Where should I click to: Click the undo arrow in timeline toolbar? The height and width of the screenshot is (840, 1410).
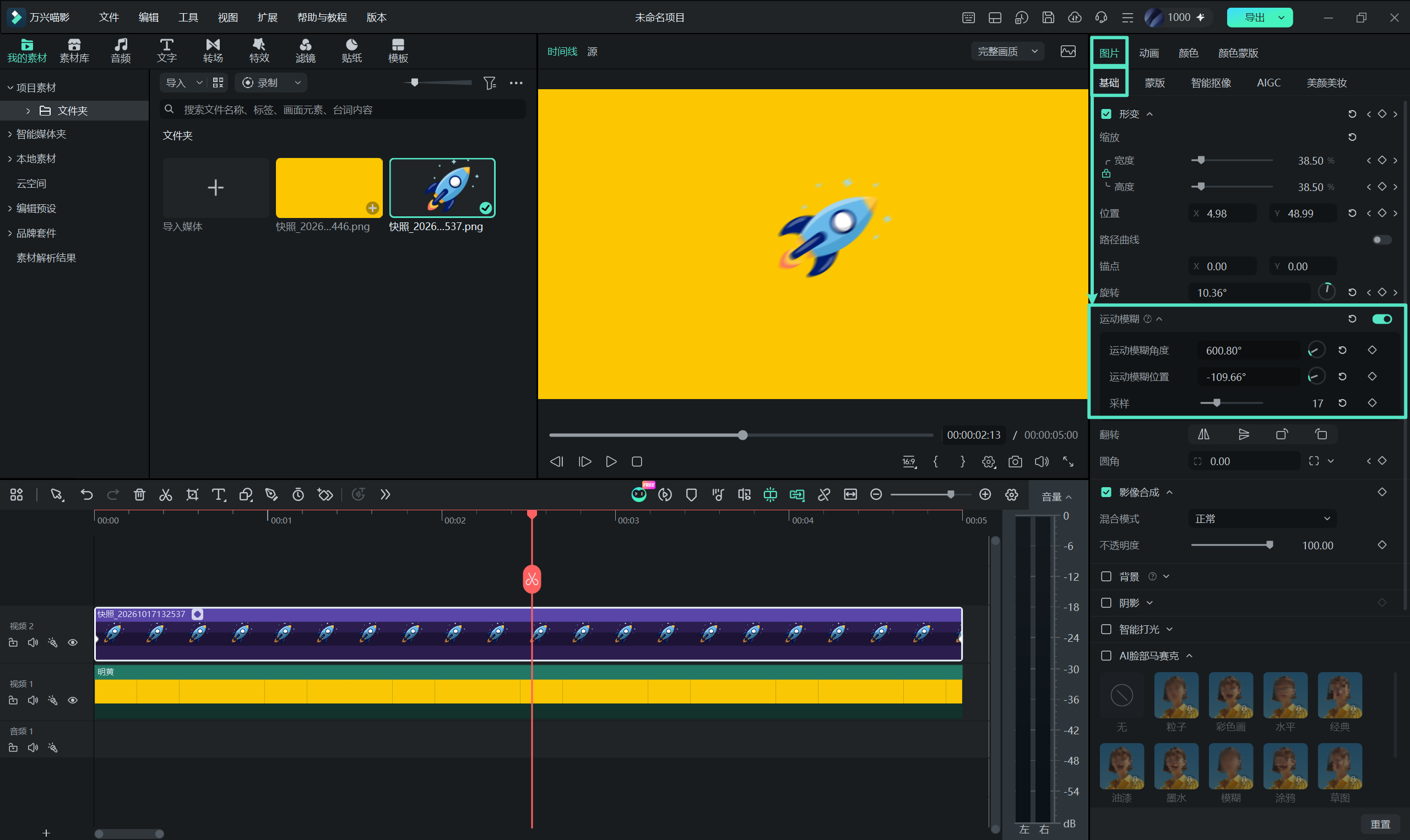[x=86, y=495]
